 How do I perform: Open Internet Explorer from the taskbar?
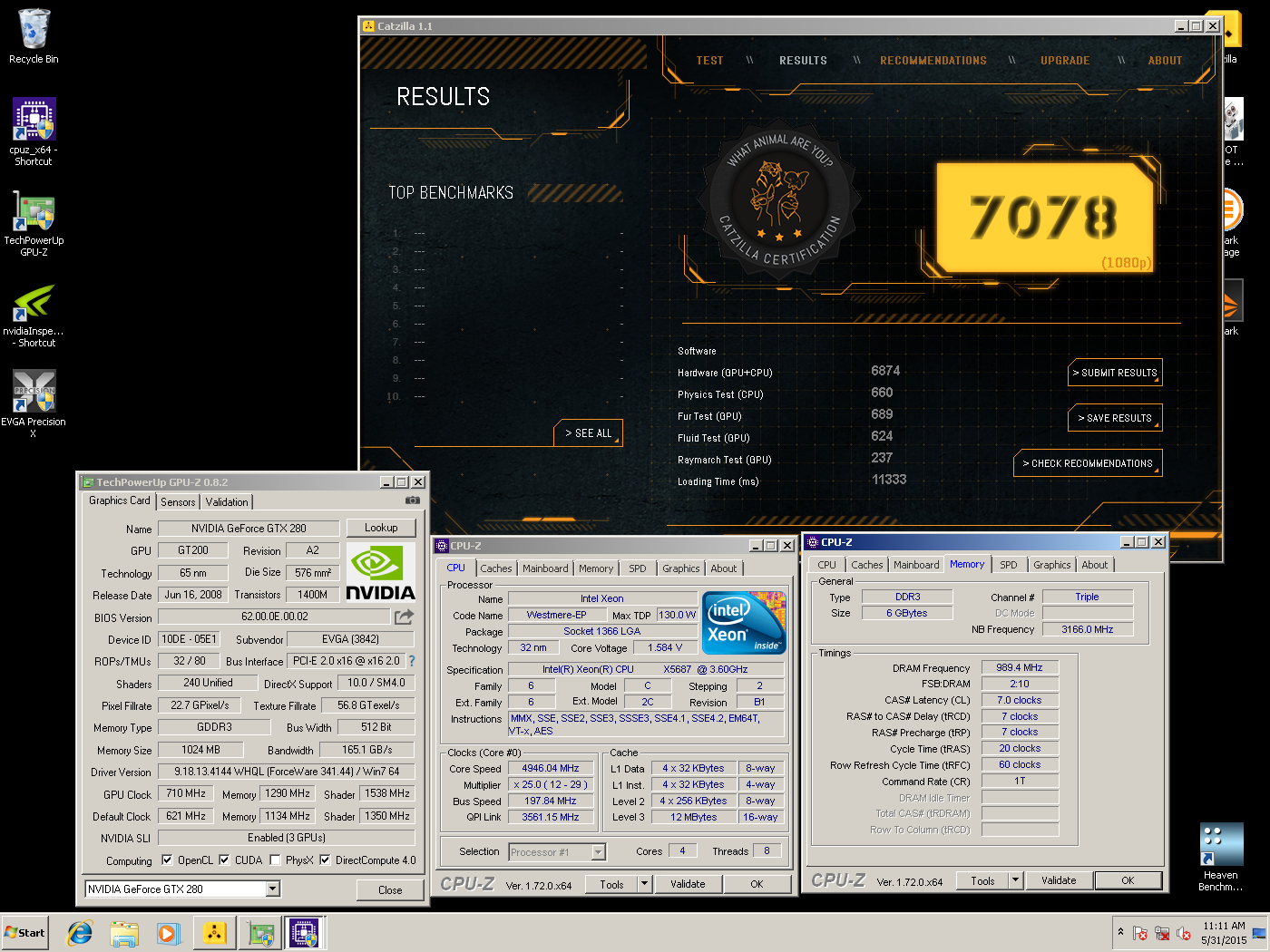click(x=81, y=932)
